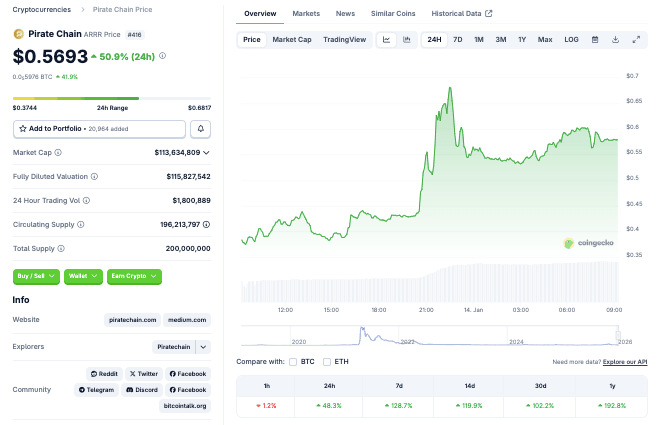Viewport: 665px width, 425px height.
Task: Open the bitcointalk.org link
Action: coord(185,406)
